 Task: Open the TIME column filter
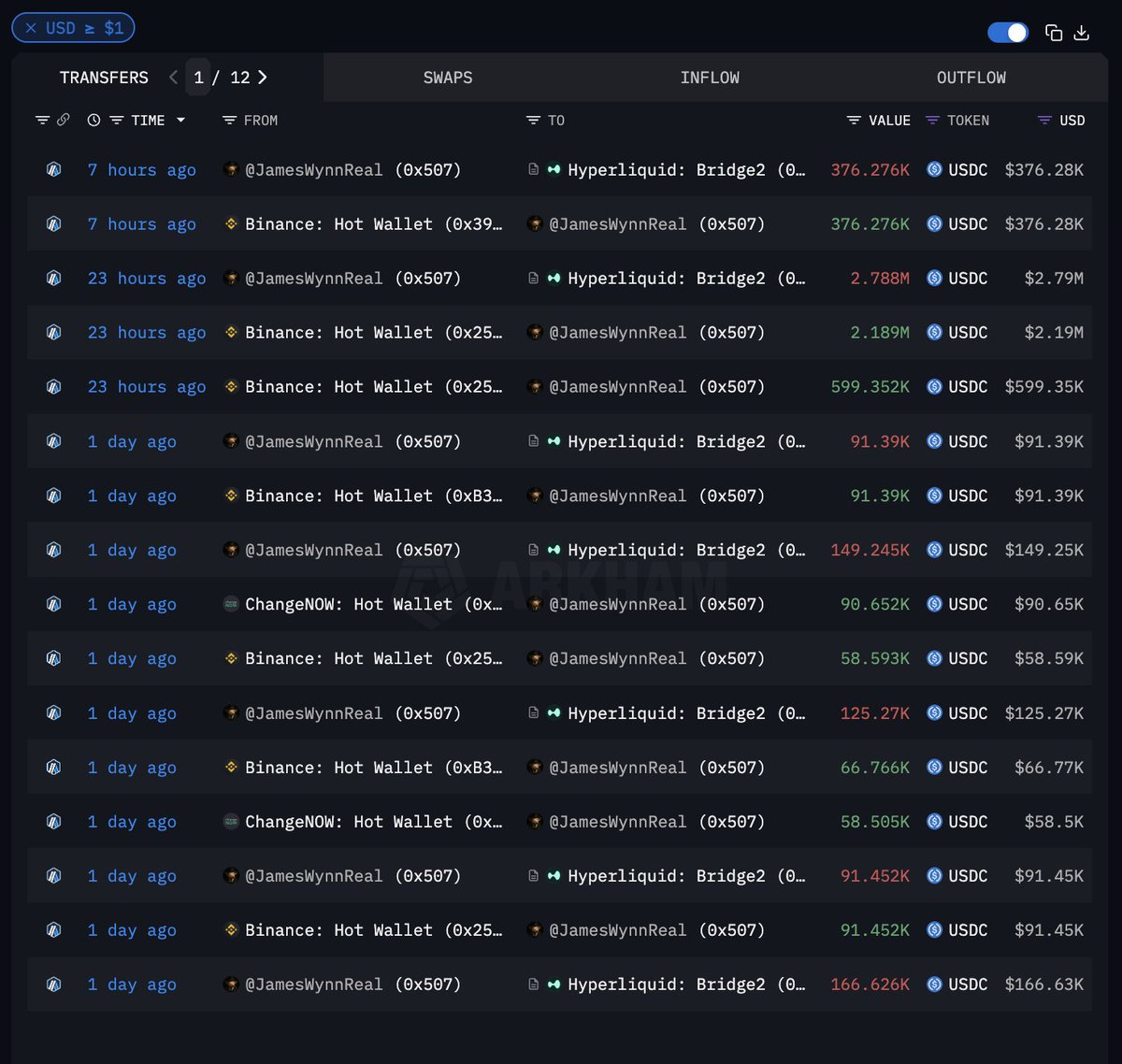(117, 120)
